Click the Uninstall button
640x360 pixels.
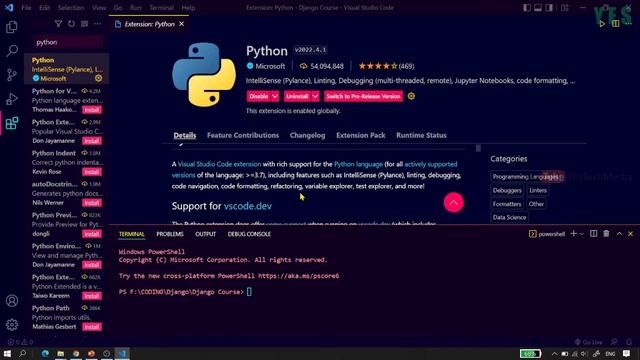[x=297, y=96]
